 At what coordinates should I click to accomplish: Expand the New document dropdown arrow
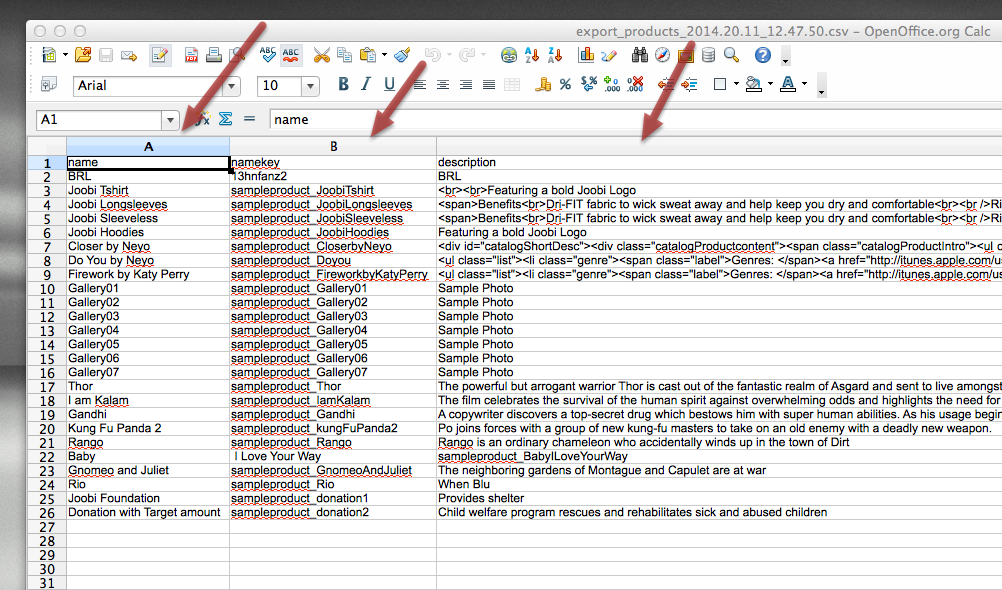point(65,56)
